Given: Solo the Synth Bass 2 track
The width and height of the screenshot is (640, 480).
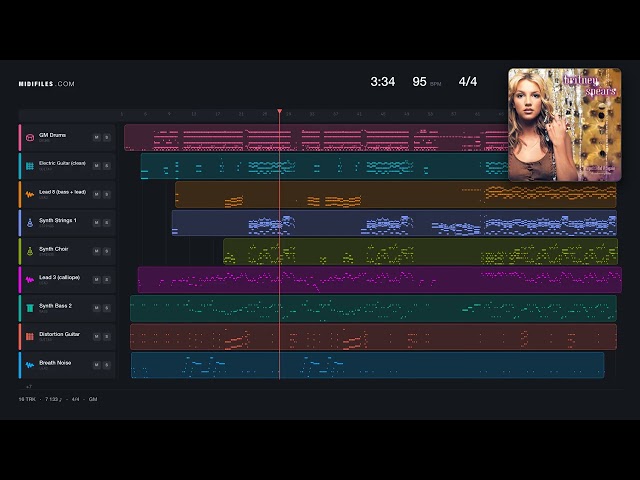Looking at the screenshot, I should (x=107, y=308).
